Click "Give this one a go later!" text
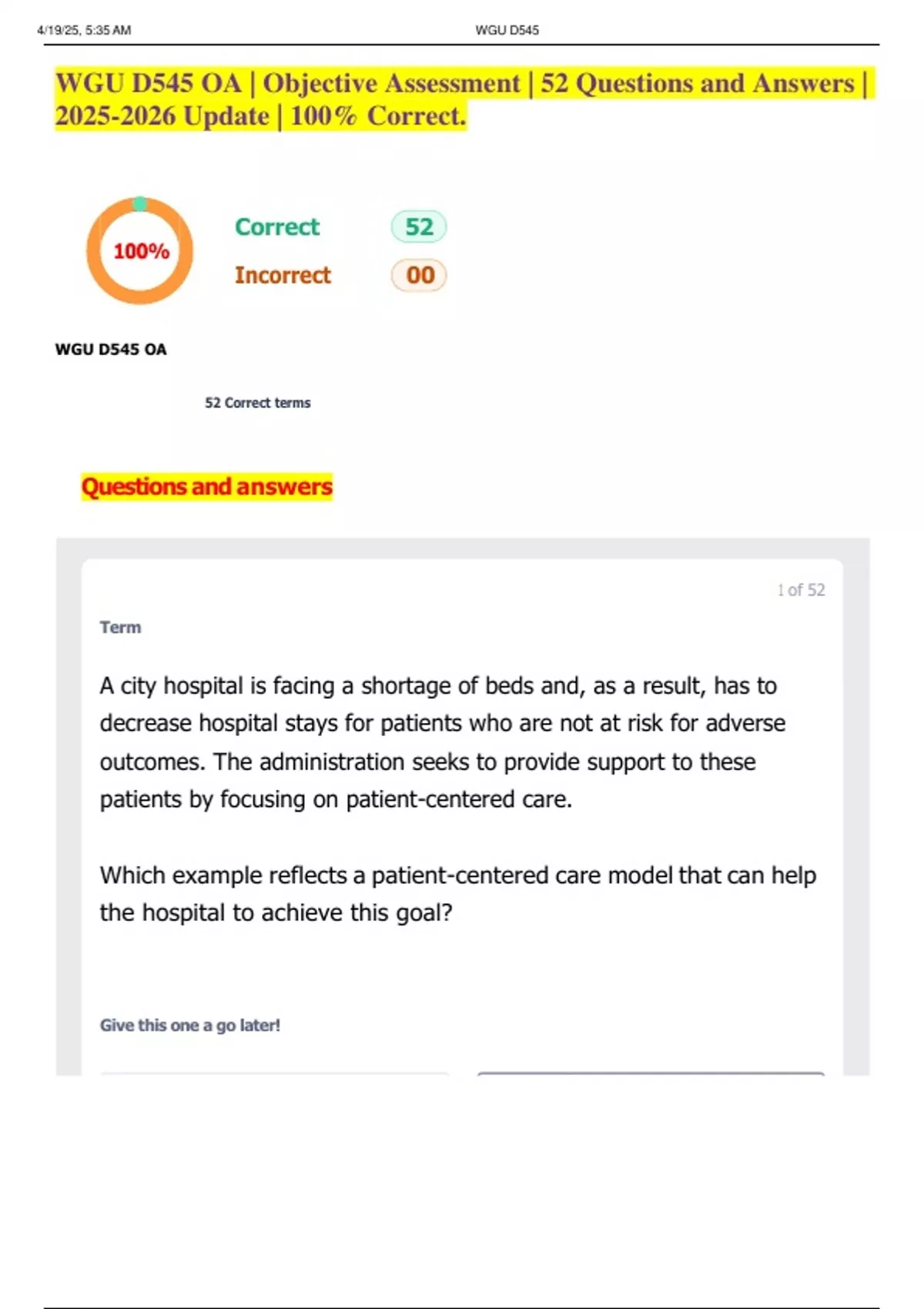 click(x=189, y=1026)
